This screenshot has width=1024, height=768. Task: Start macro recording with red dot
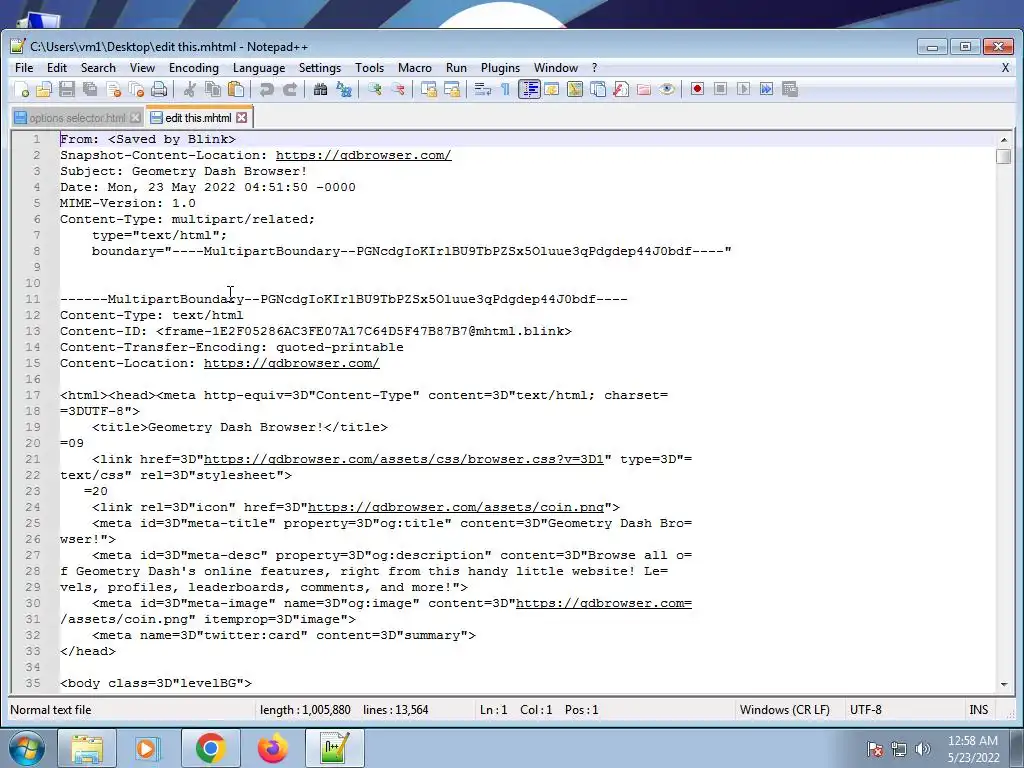tap(697, 89)
